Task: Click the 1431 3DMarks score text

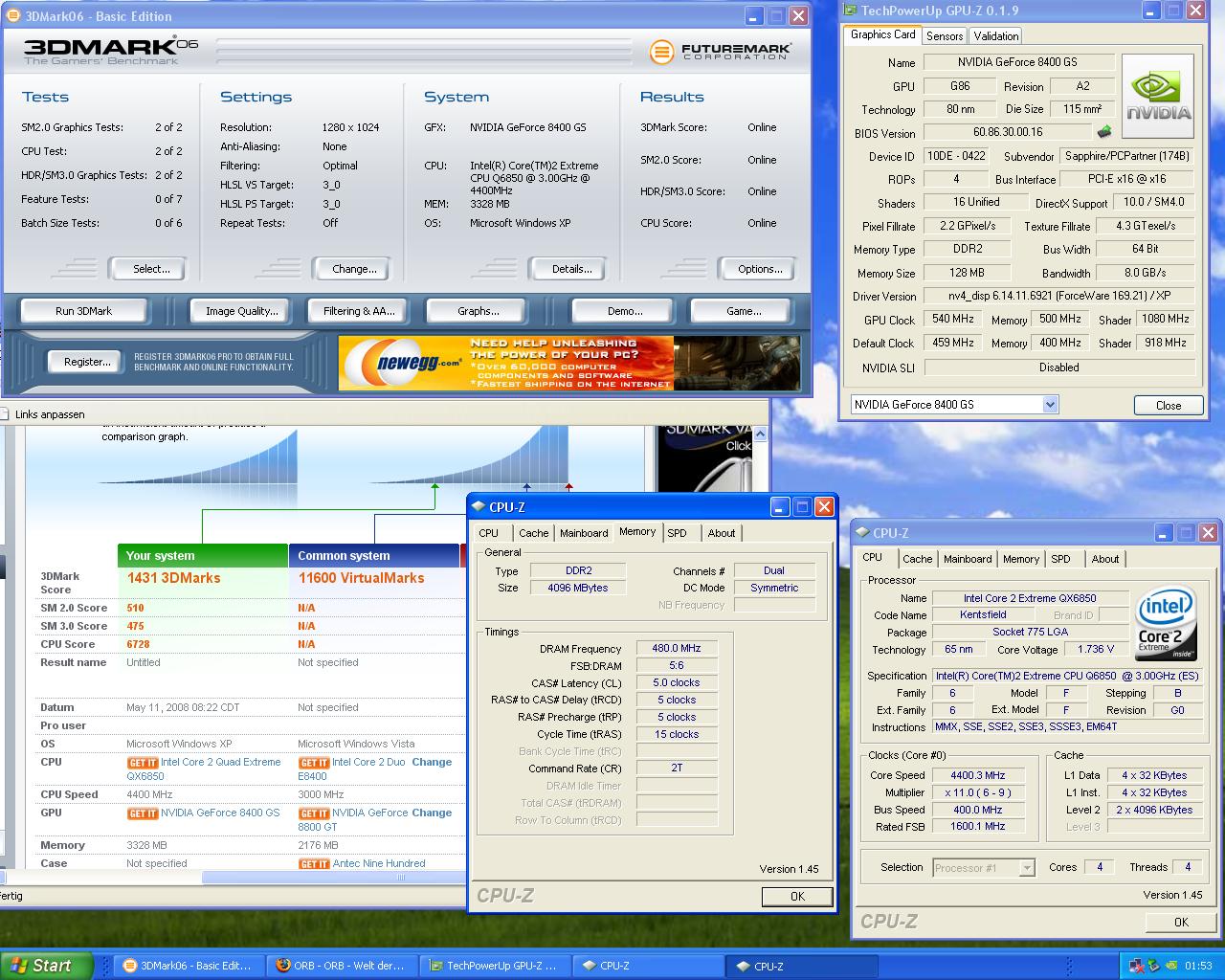Action: coord(173,578)
